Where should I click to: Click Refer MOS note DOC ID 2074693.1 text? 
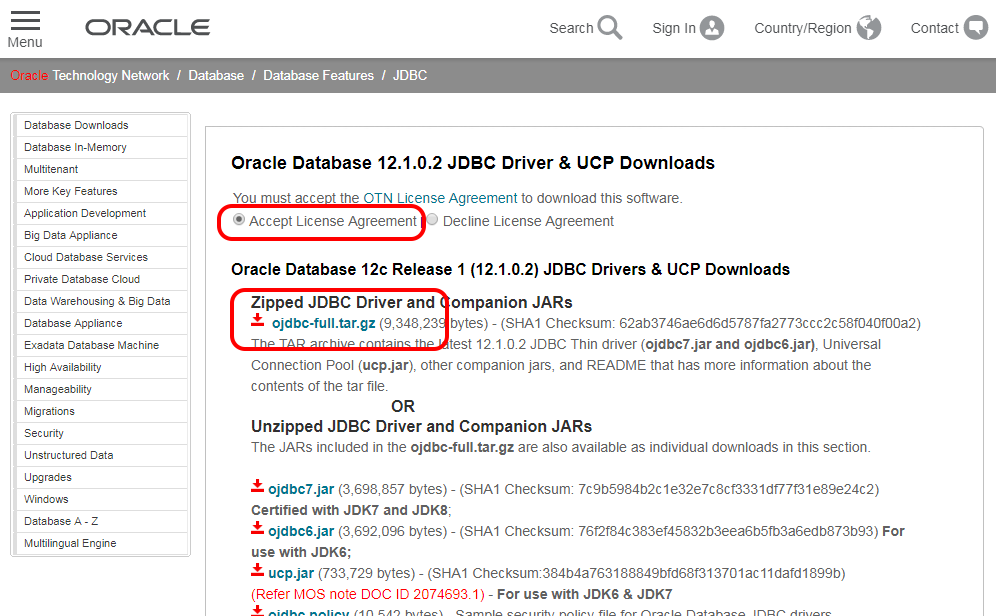coord(368,594)
